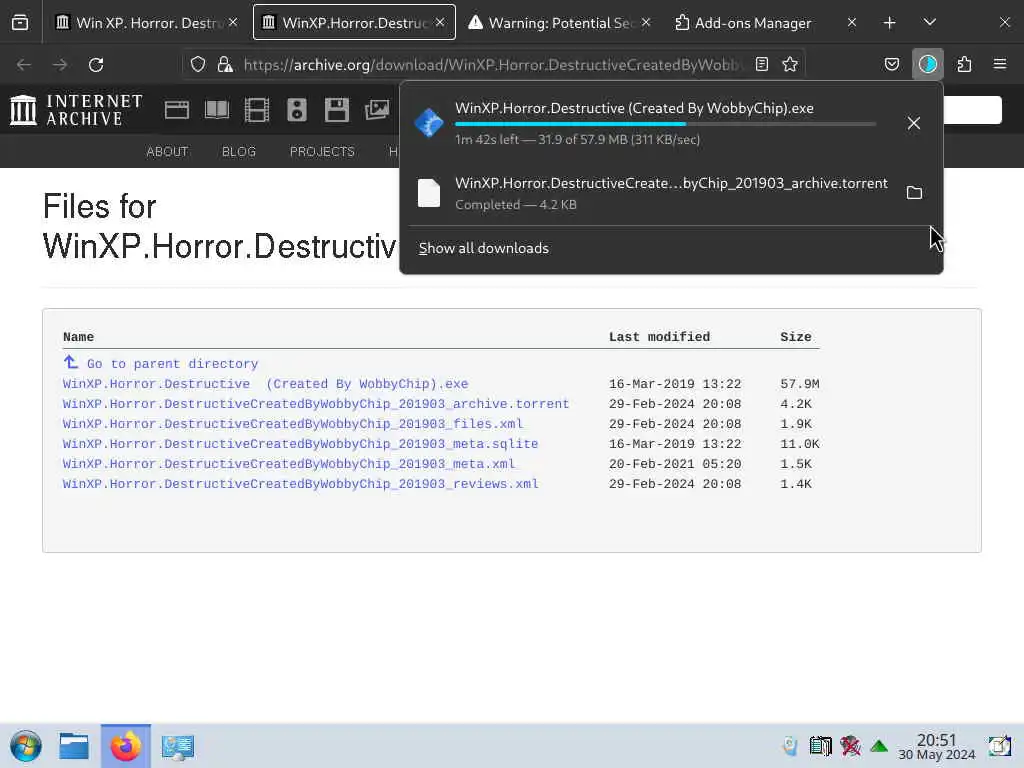Open the _201903_meta.sqlite link
Image resolution: width=1024 pixels, height=768 pixels.
300,444
